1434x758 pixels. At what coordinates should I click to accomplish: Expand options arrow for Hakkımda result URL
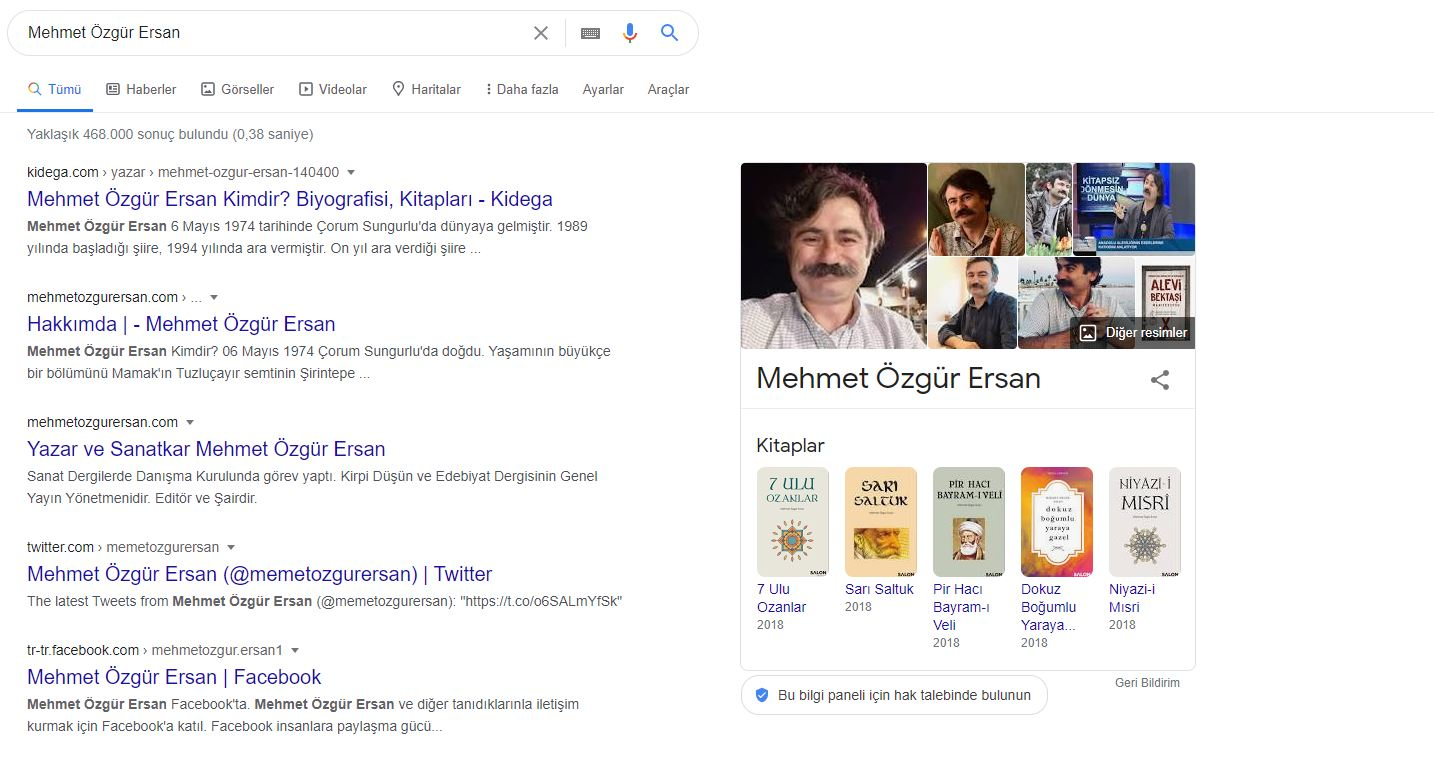pyautogui.click(x=214, y=297)
